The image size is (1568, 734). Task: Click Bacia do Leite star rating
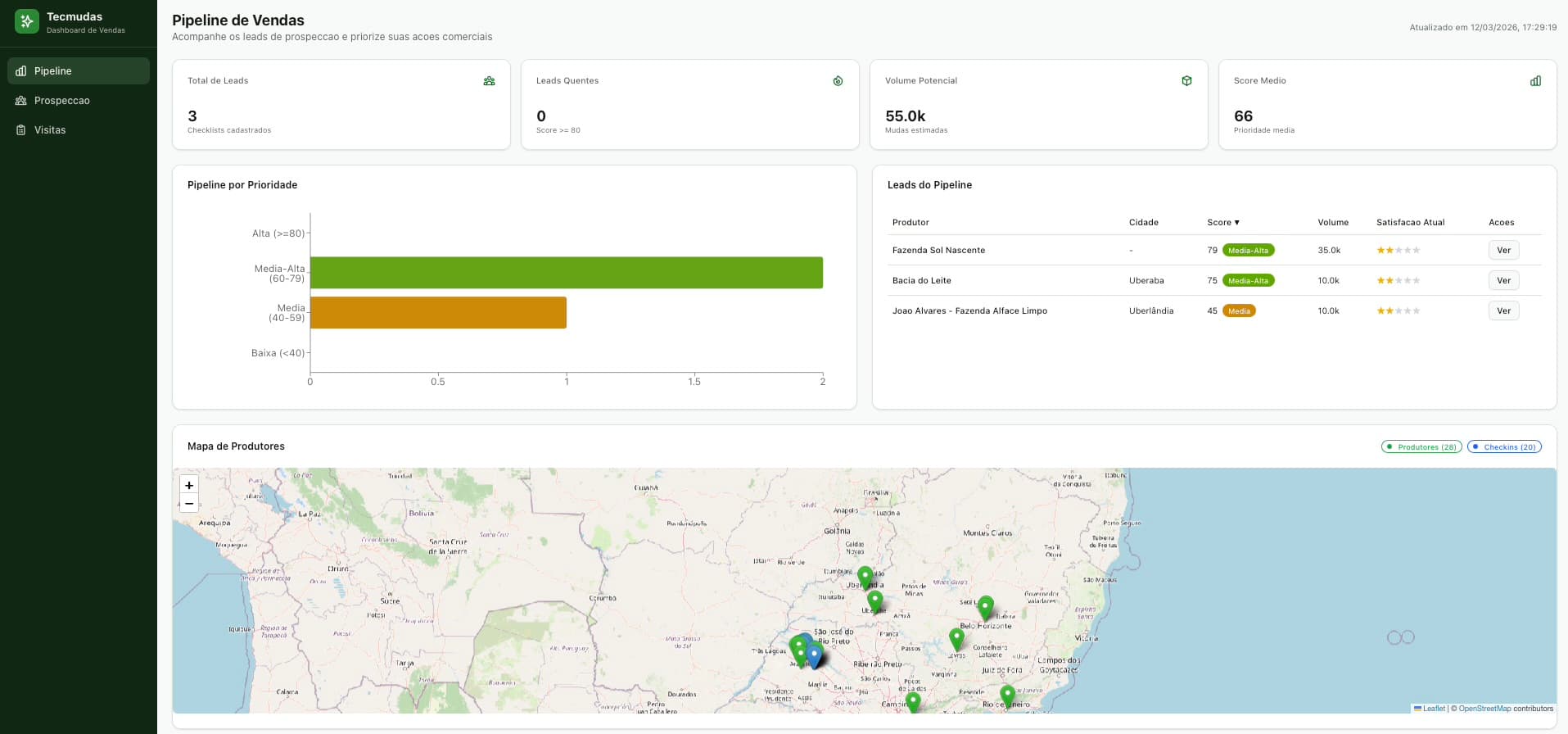click(1399, 281)
